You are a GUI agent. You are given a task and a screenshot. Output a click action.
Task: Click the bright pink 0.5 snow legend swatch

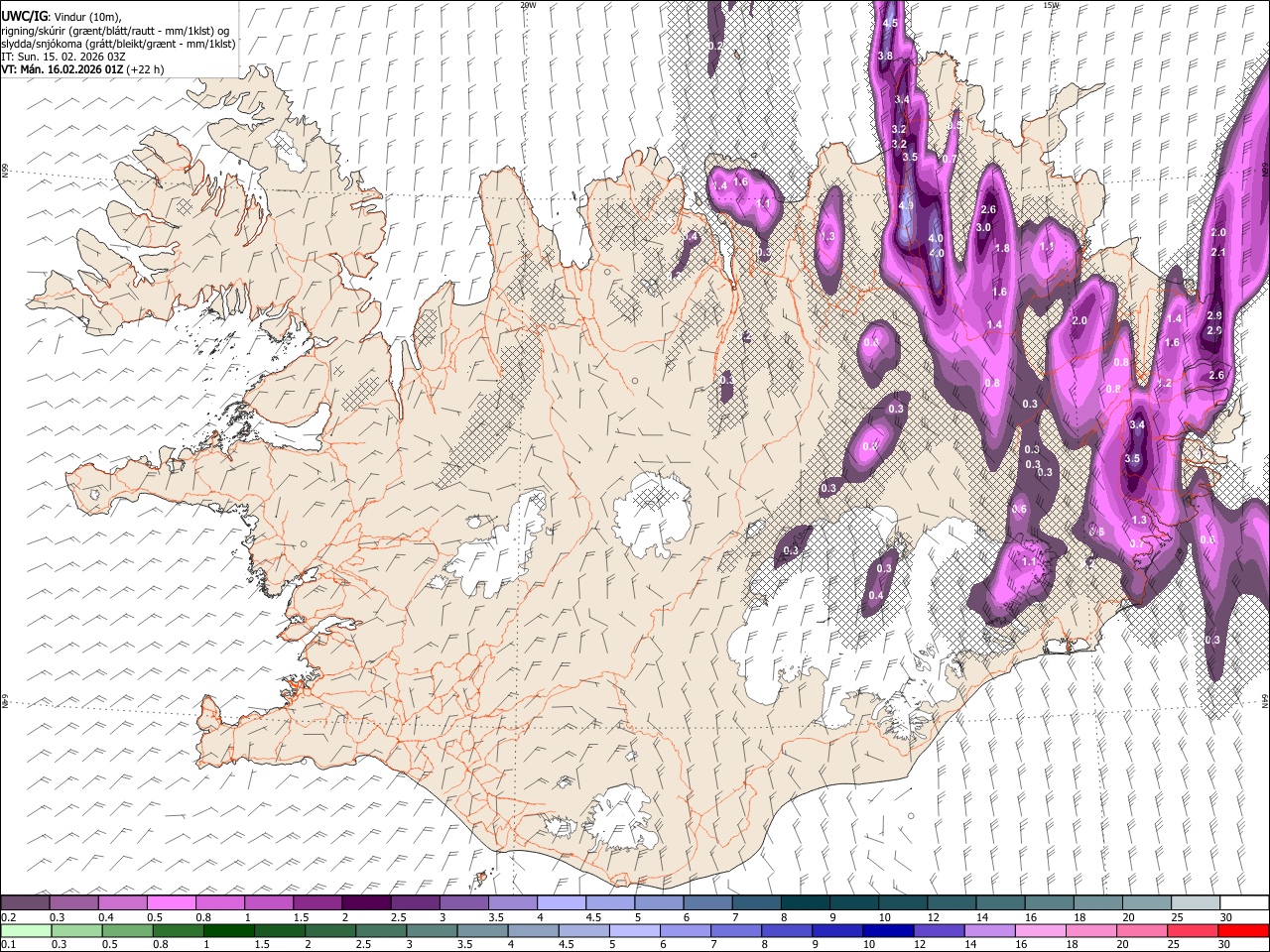click(x=172, y=902)
